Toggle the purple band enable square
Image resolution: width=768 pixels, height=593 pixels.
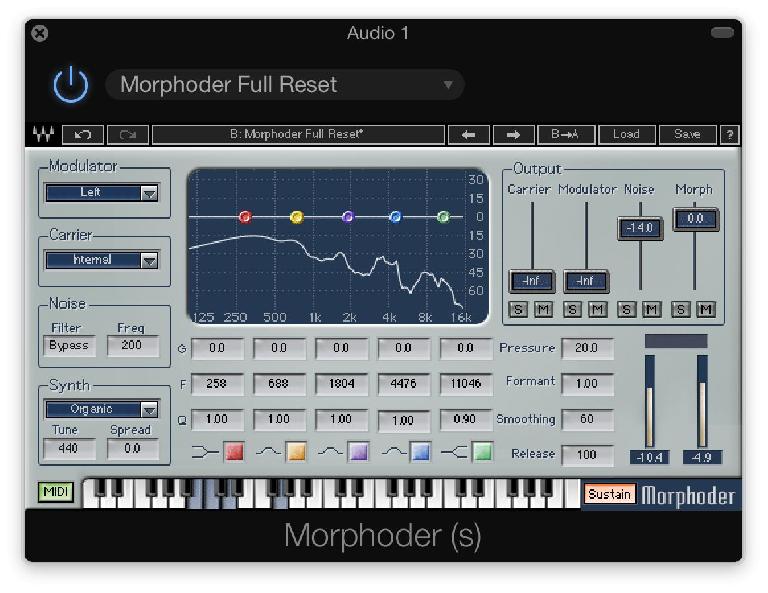point(359,451)
